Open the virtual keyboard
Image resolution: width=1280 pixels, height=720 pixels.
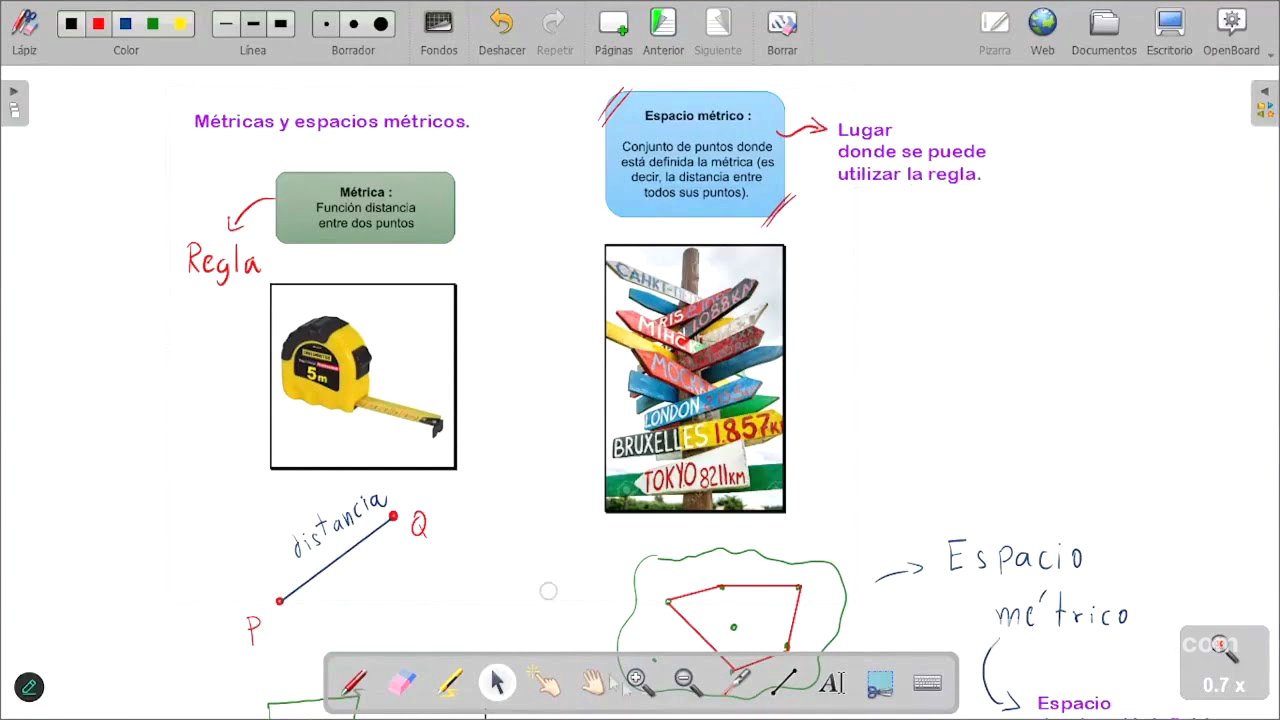927,682
